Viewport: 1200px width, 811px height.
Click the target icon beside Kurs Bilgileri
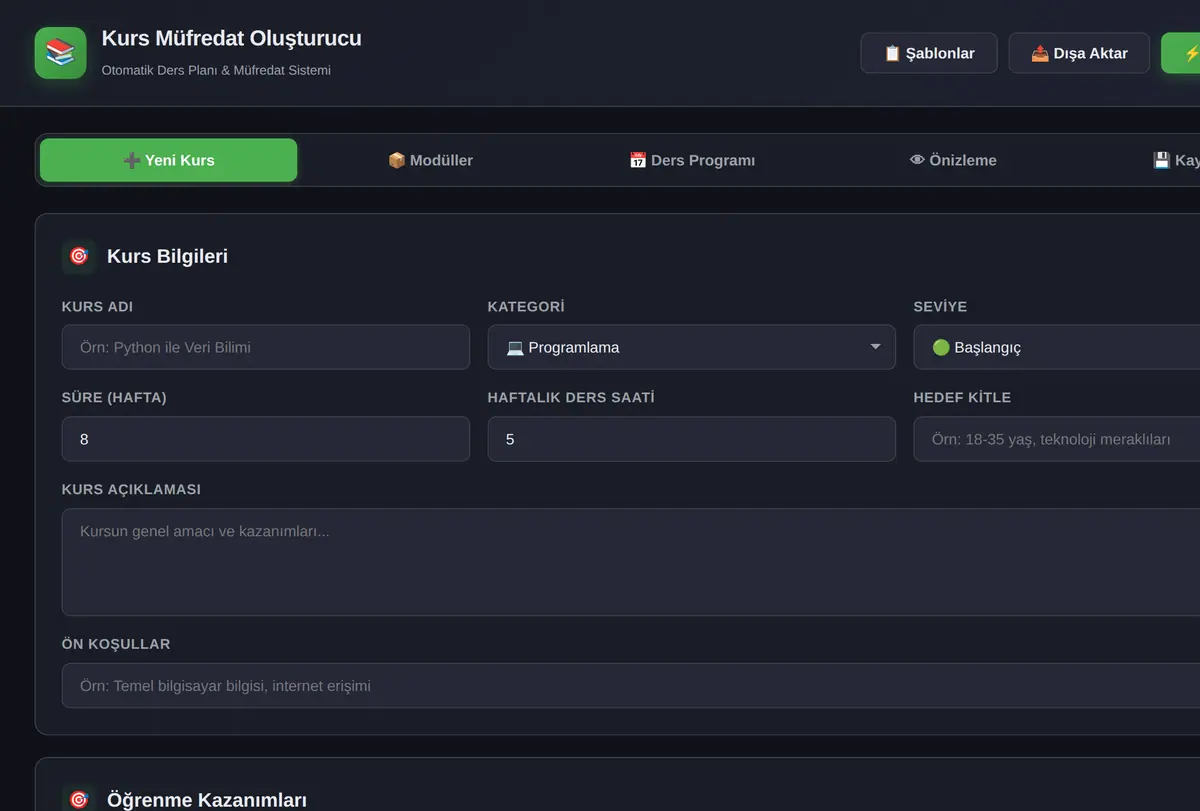click(79, 256)
